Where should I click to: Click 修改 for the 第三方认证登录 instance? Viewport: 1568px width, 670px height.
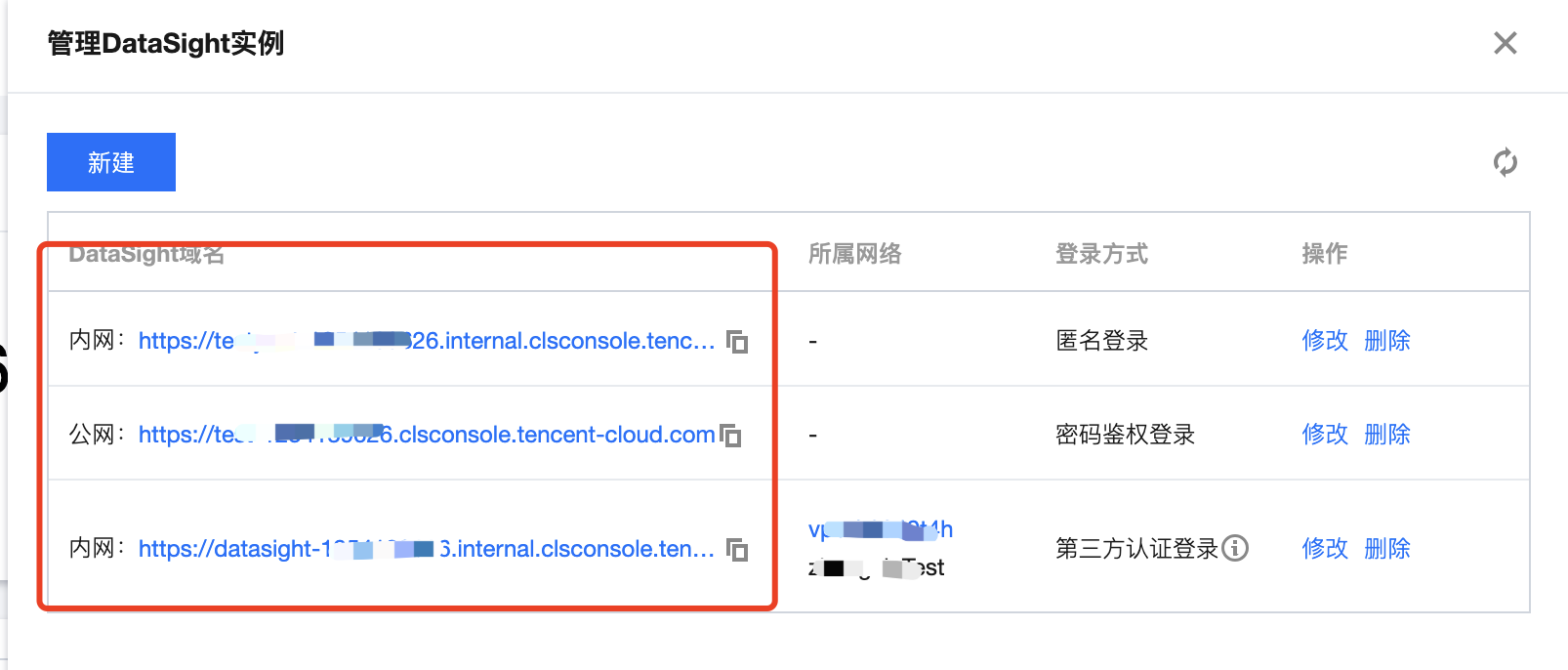tap(1324, 549)
